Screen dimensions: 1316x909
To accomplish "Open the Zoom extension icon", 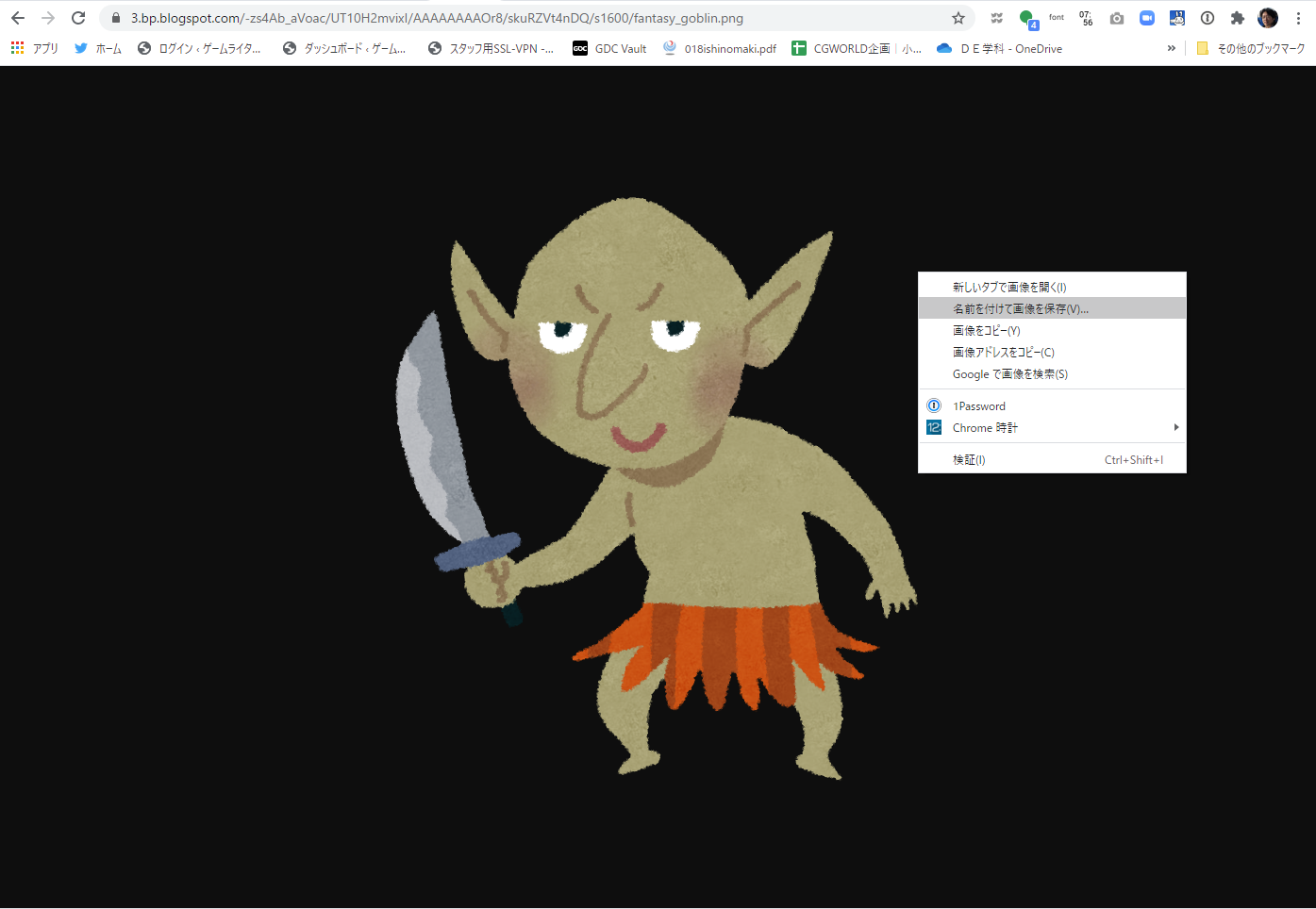I will 1147,18.
